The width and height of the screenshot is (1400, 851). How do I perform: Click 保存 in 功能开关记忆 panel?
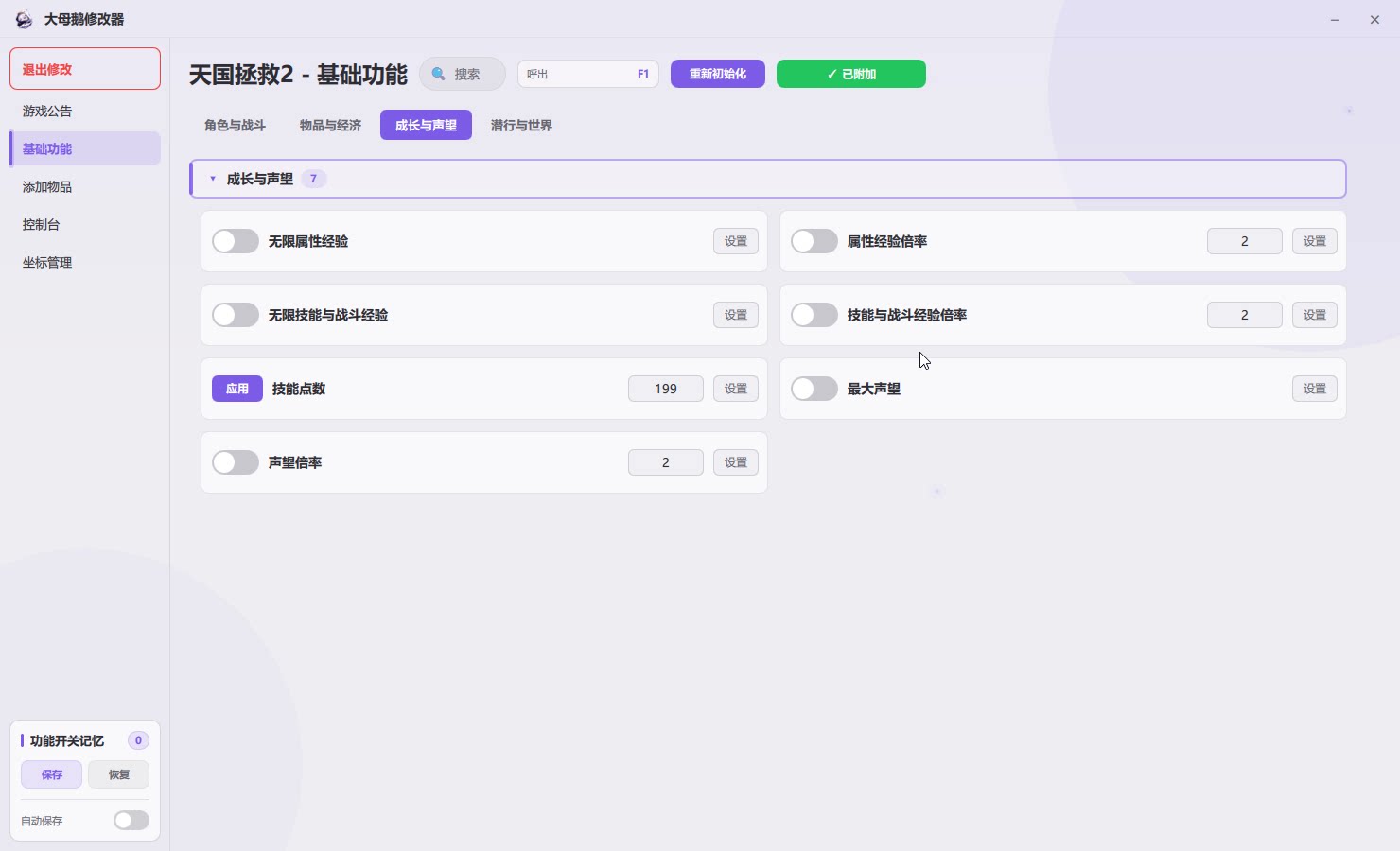52,774
